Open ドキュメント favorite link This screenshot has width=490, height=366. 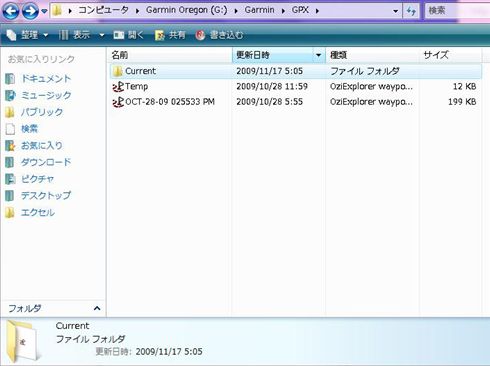pos(46,79)
